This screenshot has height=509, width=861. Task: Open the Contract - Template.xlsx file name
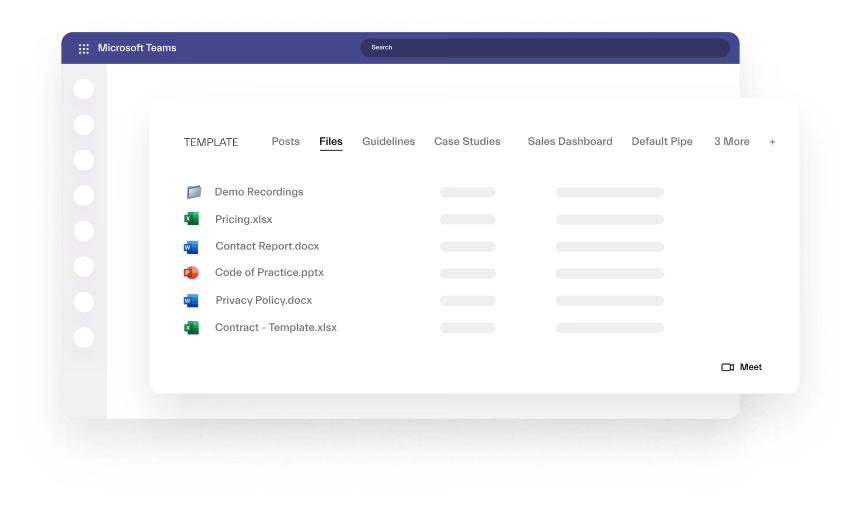click(276, 327)
